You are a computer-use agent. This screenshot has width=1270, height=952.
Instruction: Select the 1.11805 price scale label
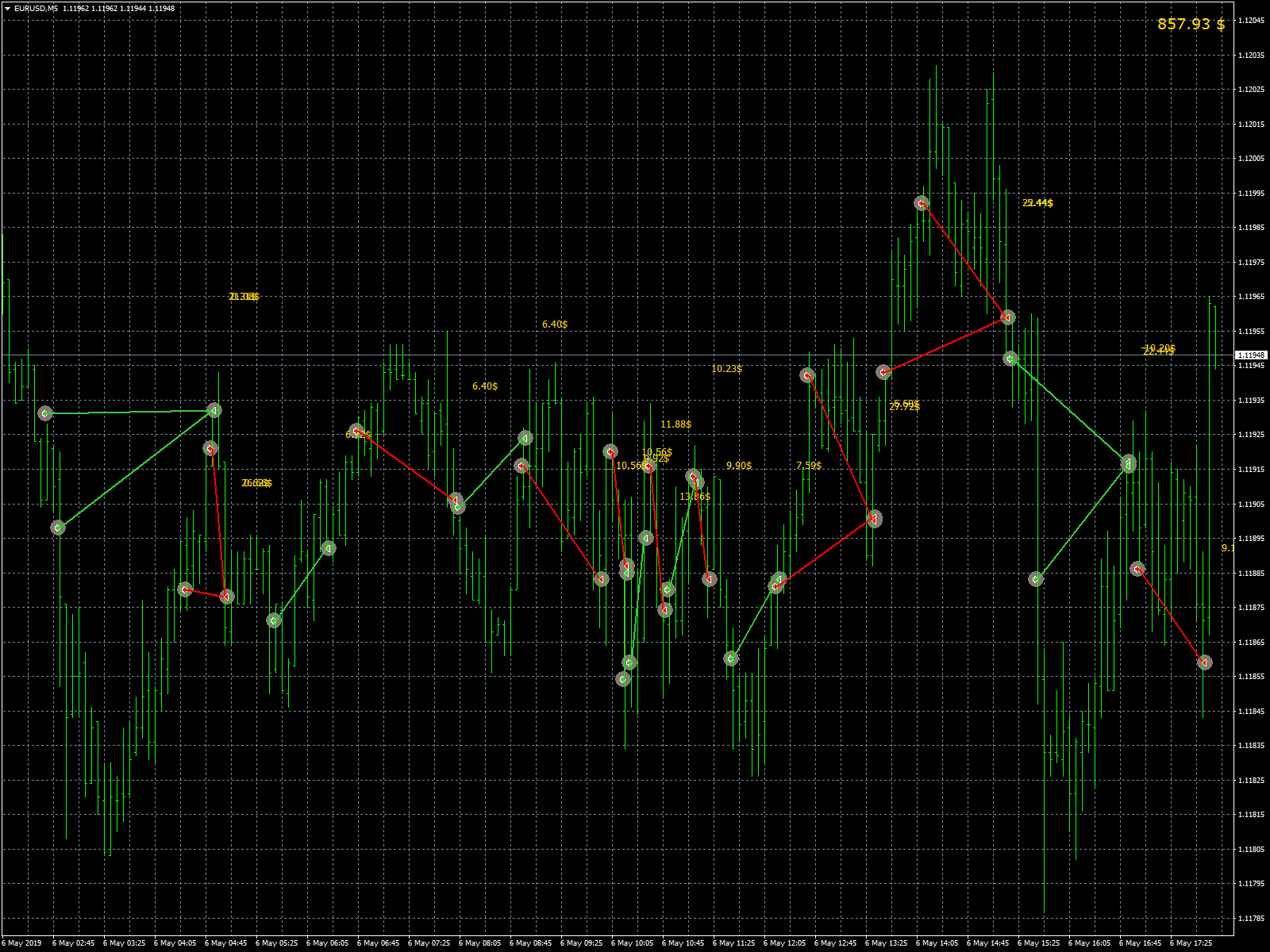pos(1252,849)
